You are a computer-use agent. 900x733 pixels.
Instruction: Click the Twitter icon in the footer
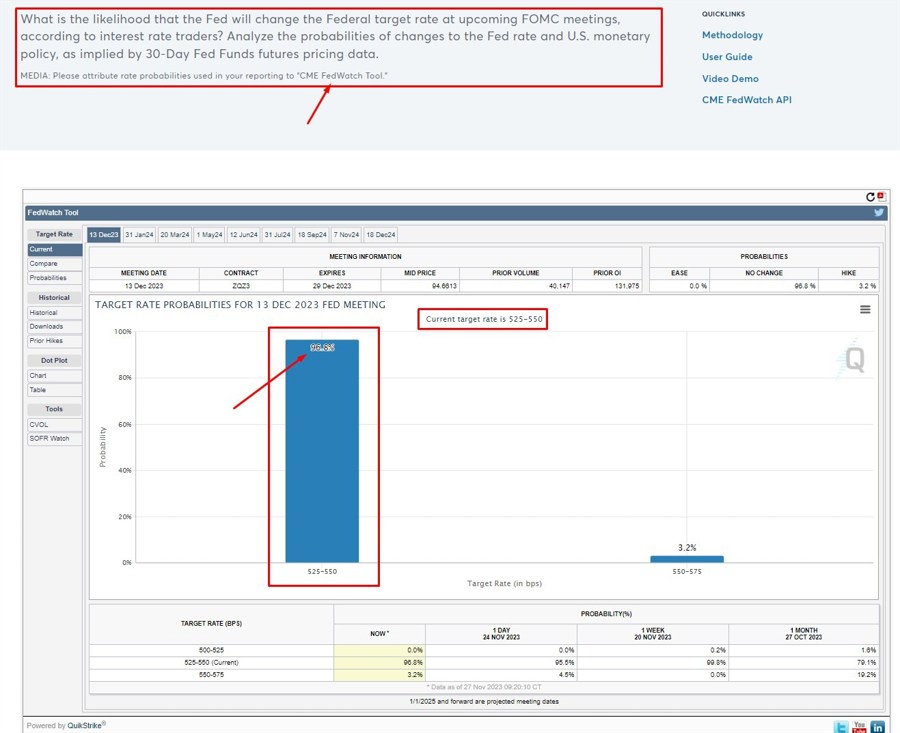pyautogui.click(x=842, y=727)
